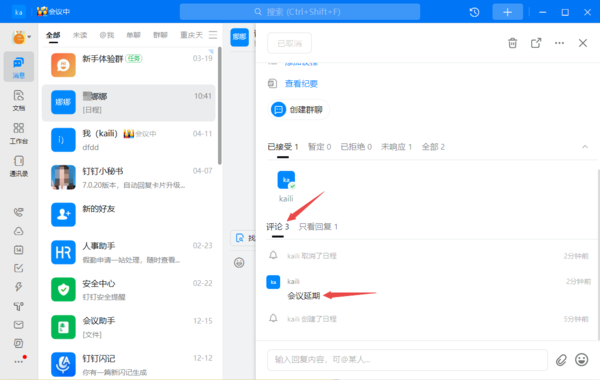Image resolution: width=600 pixels, height=380 pixels.
Task: Switch to 未响应 1 attendees tab
Action: coord(396,147)
